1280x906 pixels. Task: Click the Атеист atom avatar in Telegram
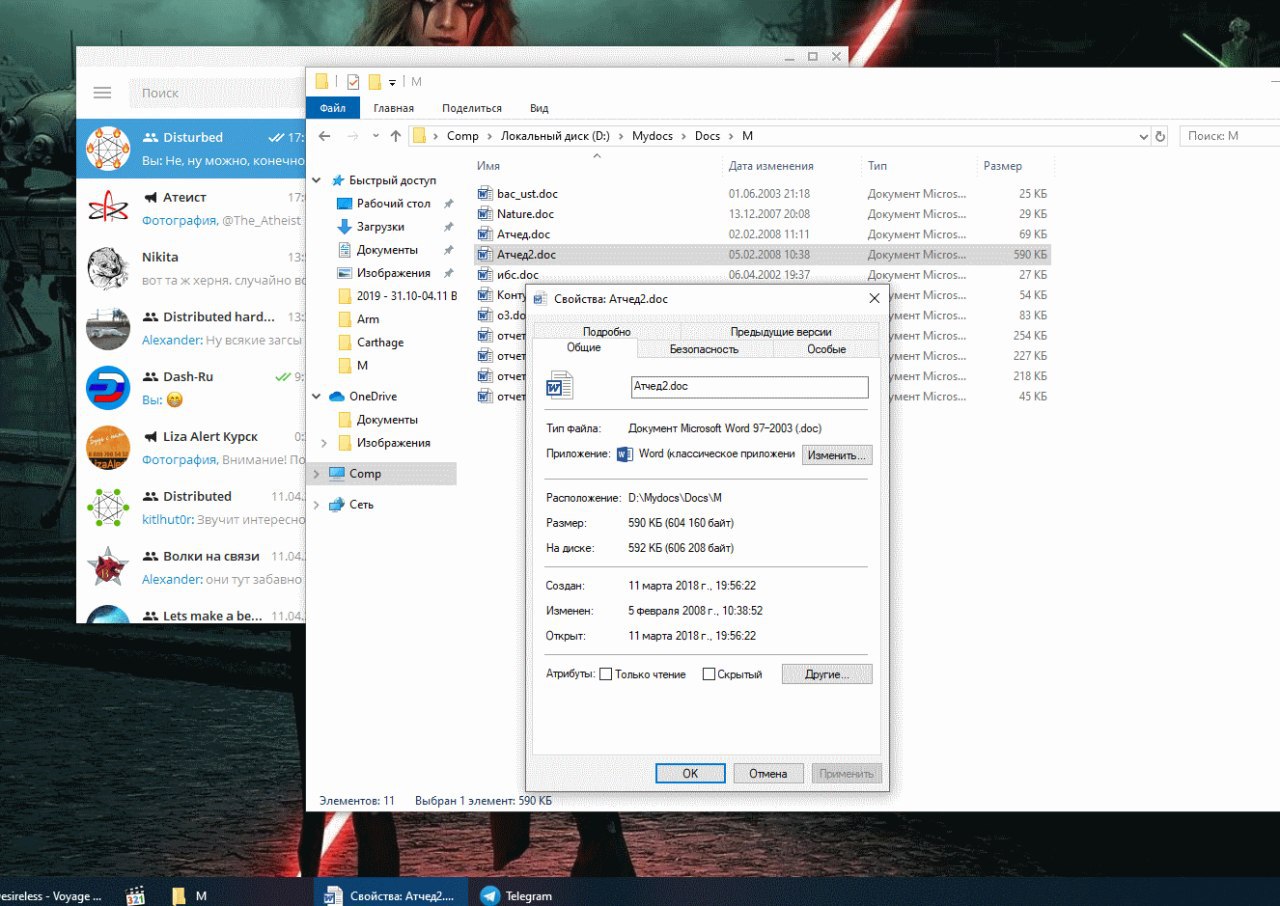point(108,209)
